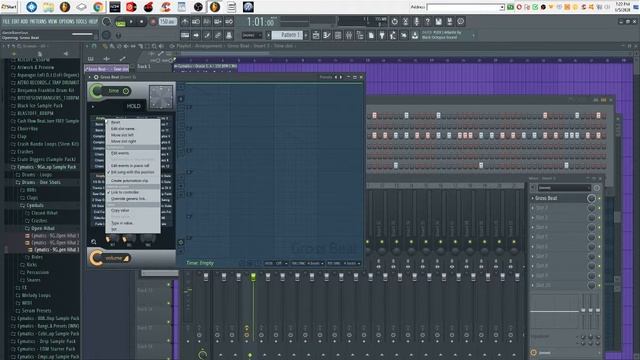Click the Windows Start button
This screenshot has width=640, height=360.
(x=9, y=7)
